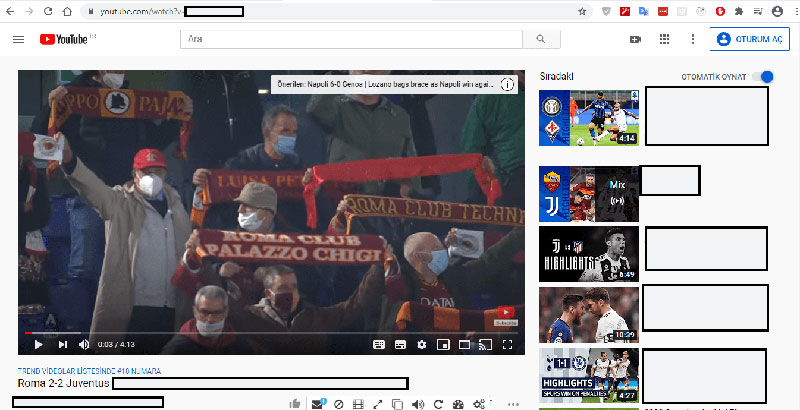The height and width of the screenshot is (410, 800).
Task: Open the Chrome profile avatar
Action: click(777, 11)
